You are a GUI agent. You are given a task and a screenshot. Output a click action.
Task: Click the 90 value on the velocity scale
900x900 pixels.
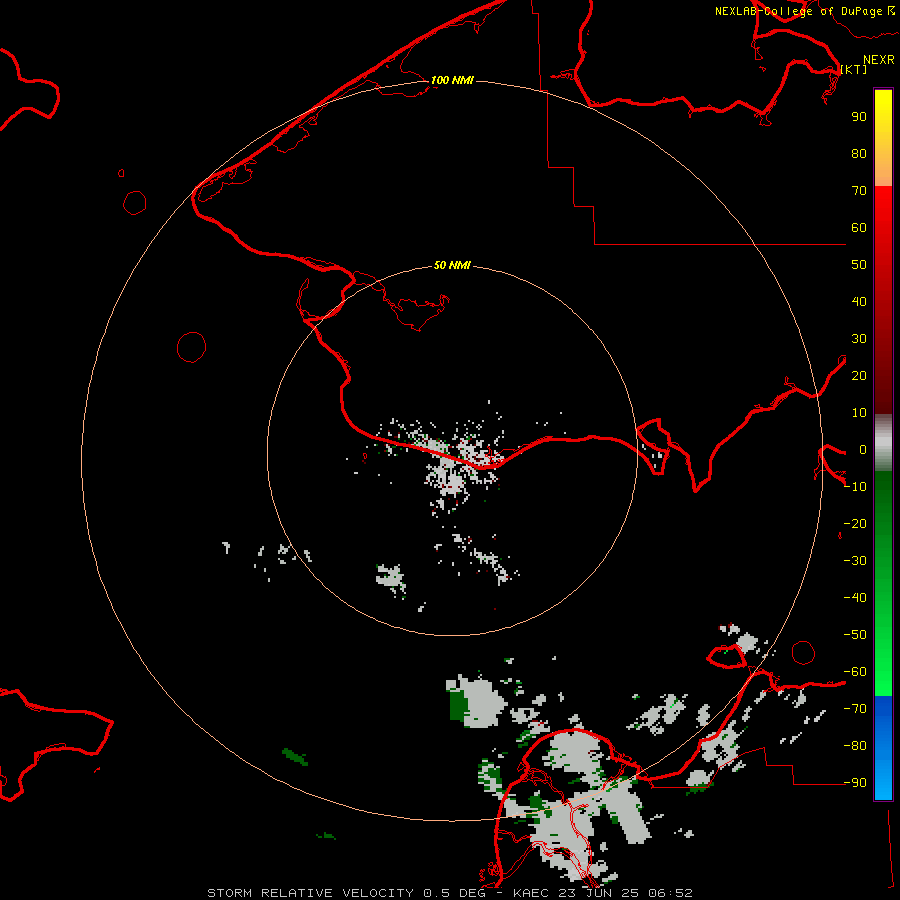pos(859,117)
